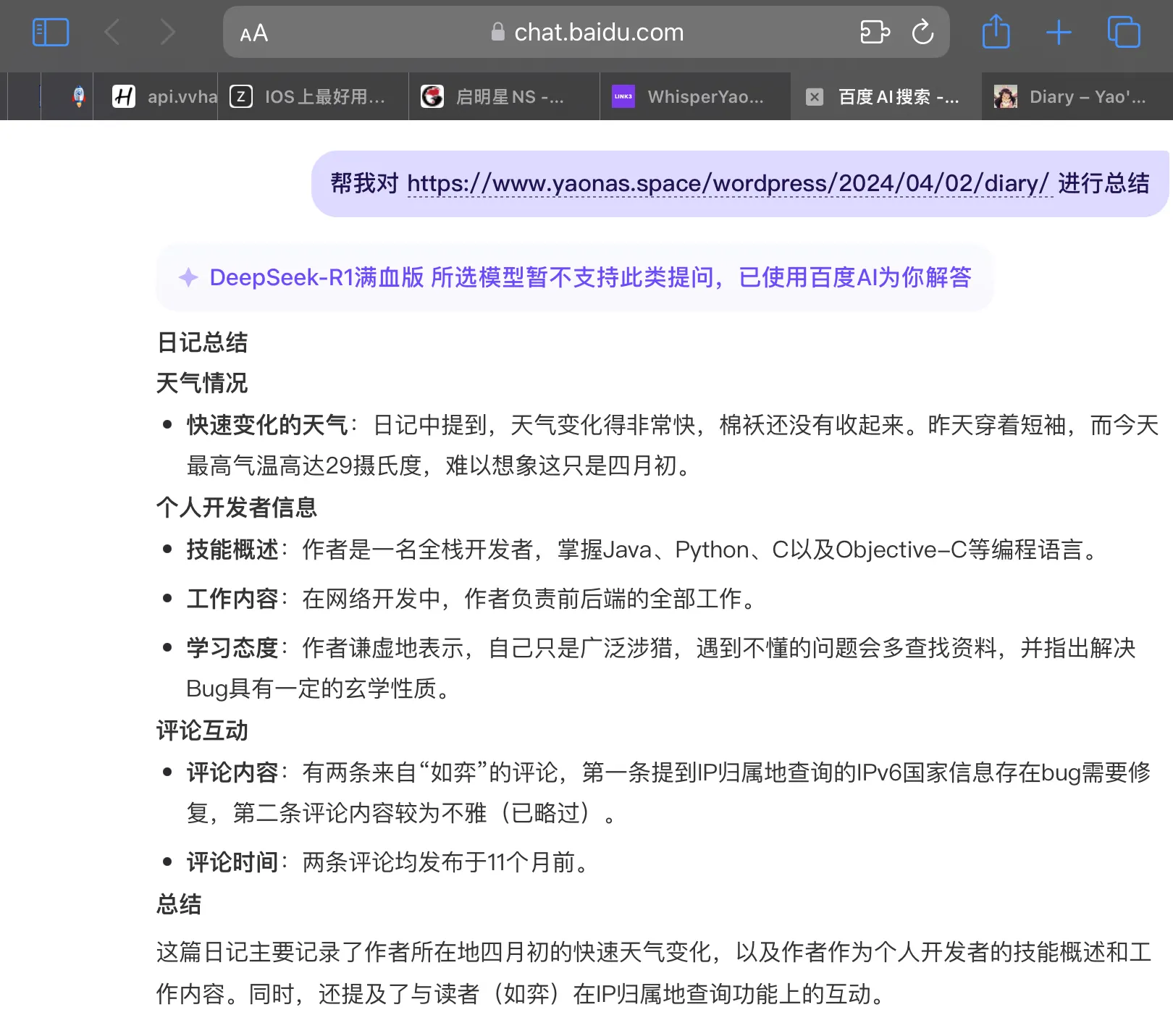Viewport: 1173px width, 1036px height.
Task: Open the share sheet
Action: 997,32
